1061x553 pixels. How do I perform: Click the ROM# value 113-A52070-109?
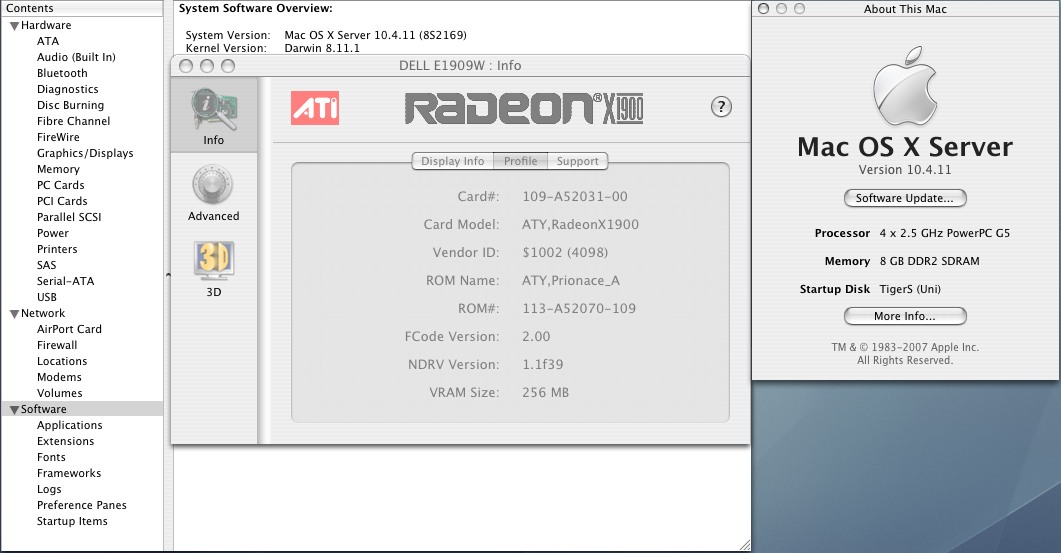tap(579, 309)
